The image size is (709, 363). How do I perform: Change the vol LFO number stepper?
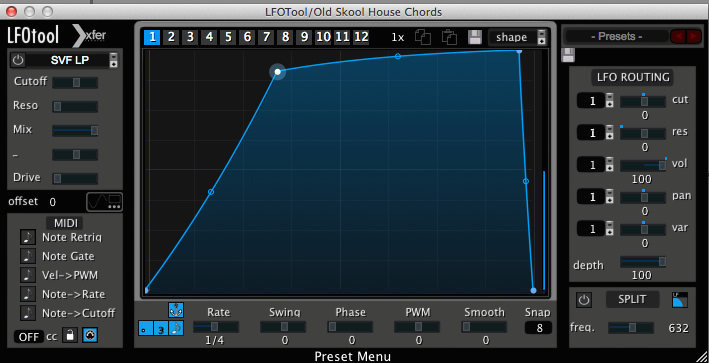pyautogui.click(x=610, y=165)
